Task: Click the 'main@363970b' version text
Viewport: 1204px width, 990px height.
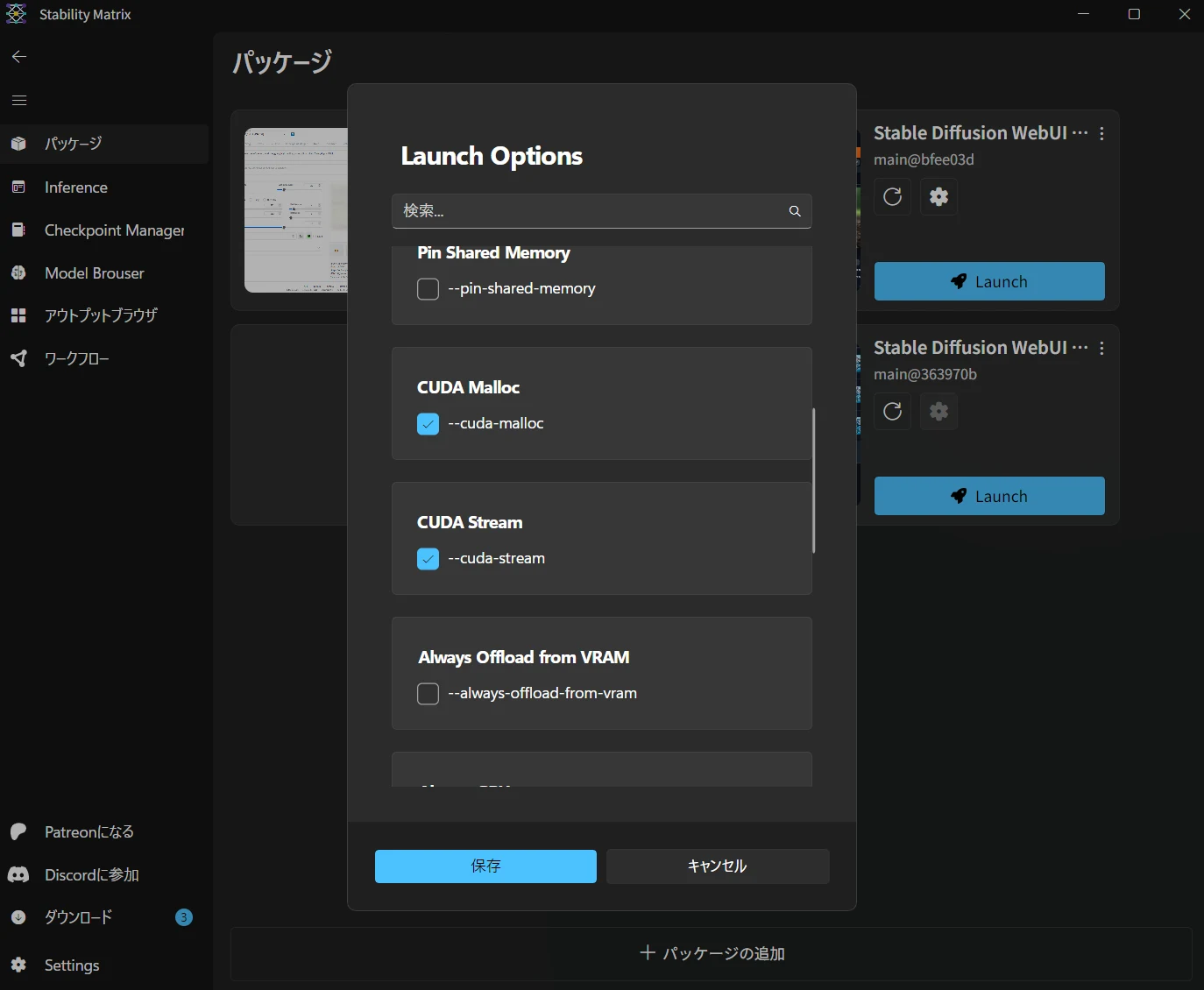Action: point(925,374)
